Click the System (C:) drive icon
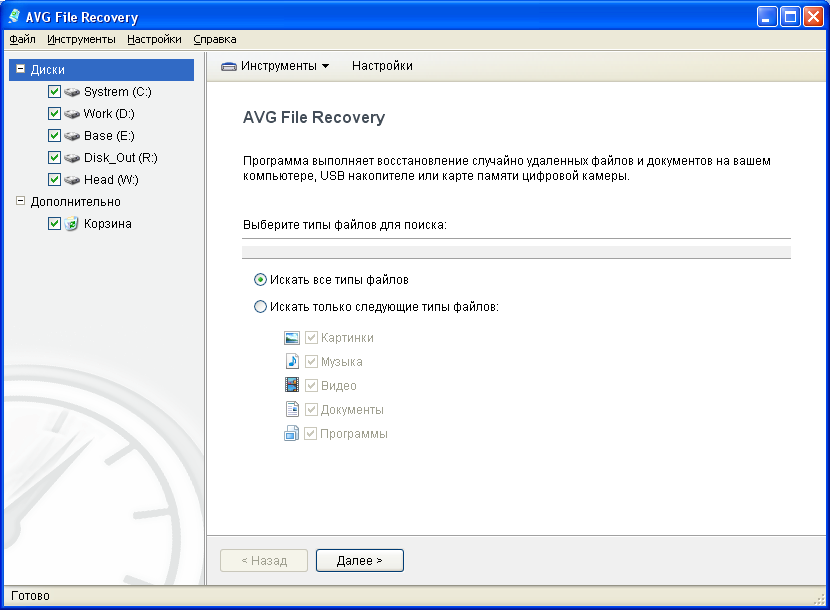This screenshot has height=610, width=830. point(72,92)
